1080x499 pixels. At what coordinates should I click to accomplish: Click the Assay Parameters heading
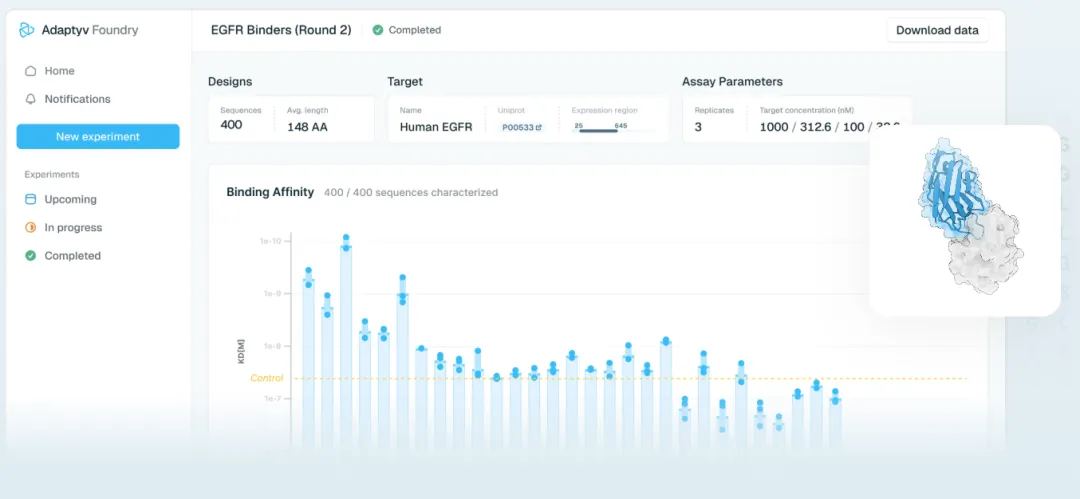(732, 81)
